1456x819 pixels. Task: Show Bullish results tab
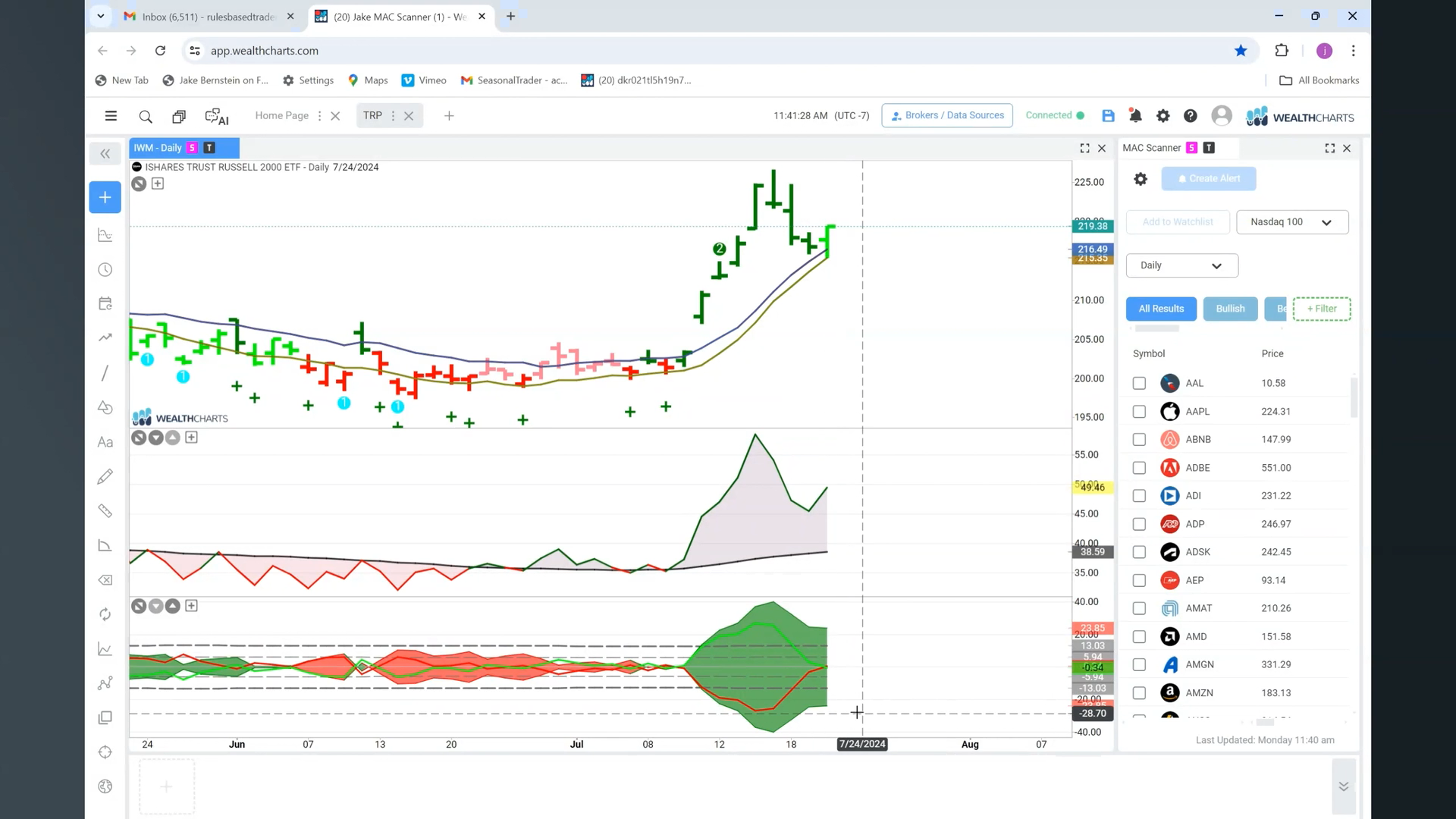click(x=1230, y=309)
